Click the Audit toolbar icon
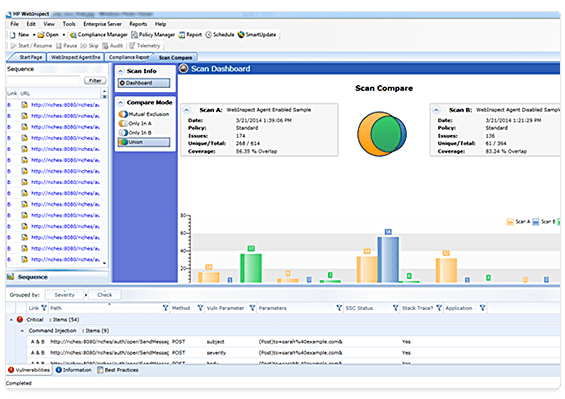Image resolution: width=565 pixels, height=399 pixels. 105,46
